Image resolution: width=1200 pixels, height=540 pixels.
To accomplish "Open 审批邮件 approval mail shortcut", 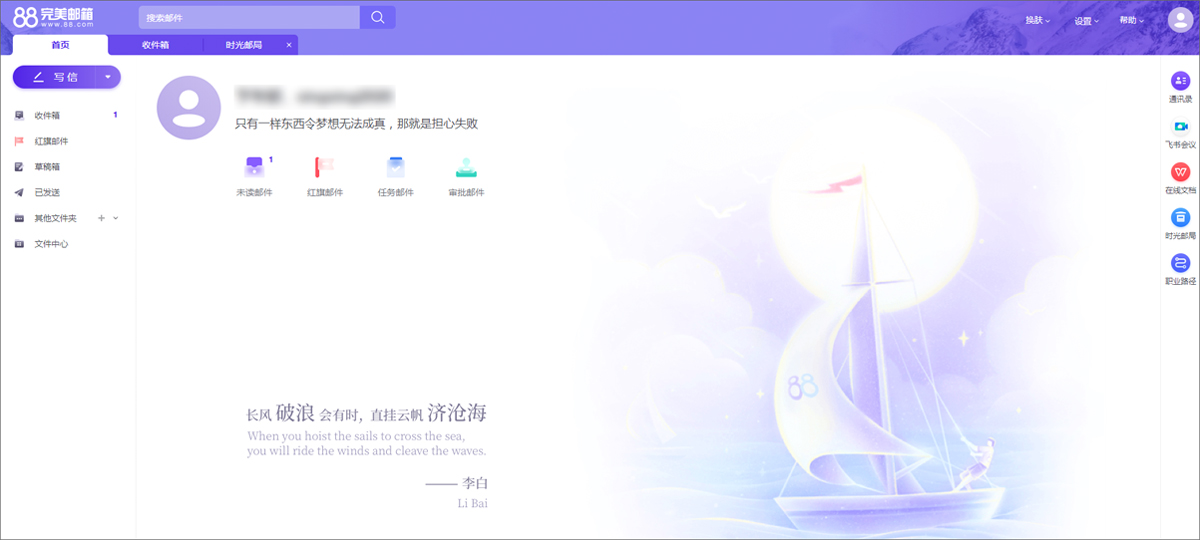I will [466, 168].
